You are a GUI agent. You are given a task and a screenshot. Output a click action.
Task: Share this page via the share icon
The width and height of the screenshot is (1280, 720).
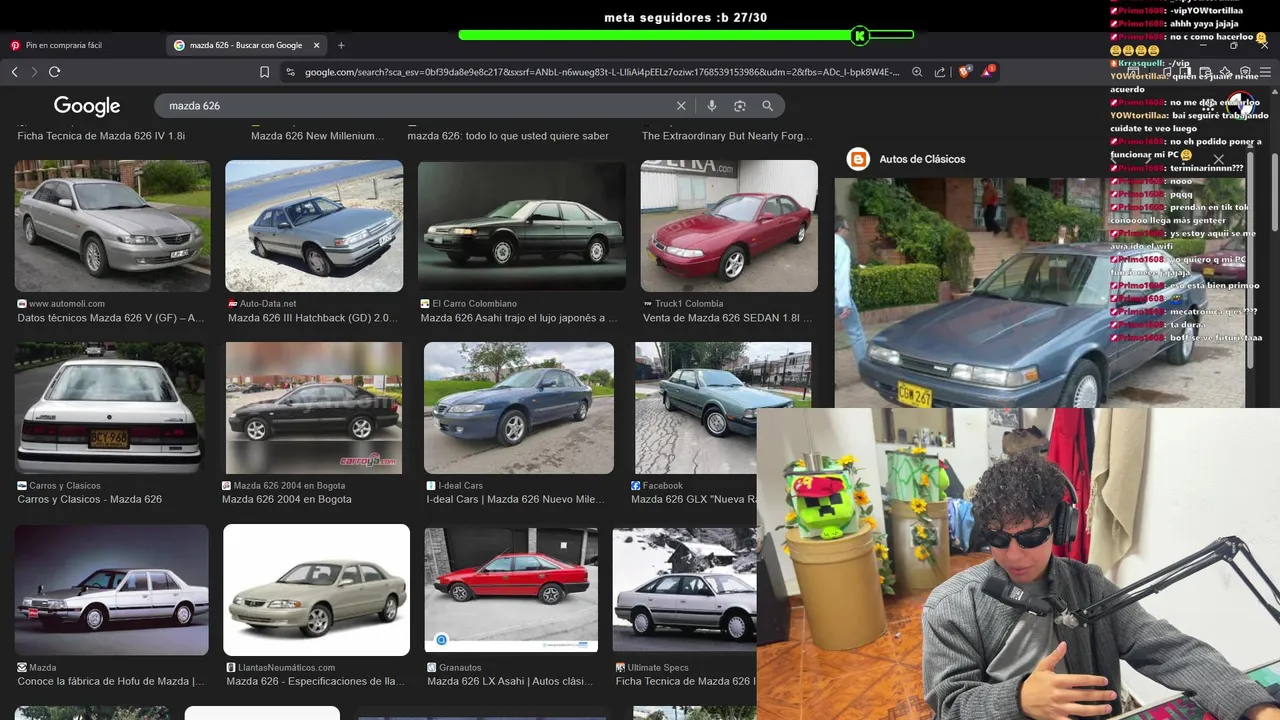click(x=940, y=72)
